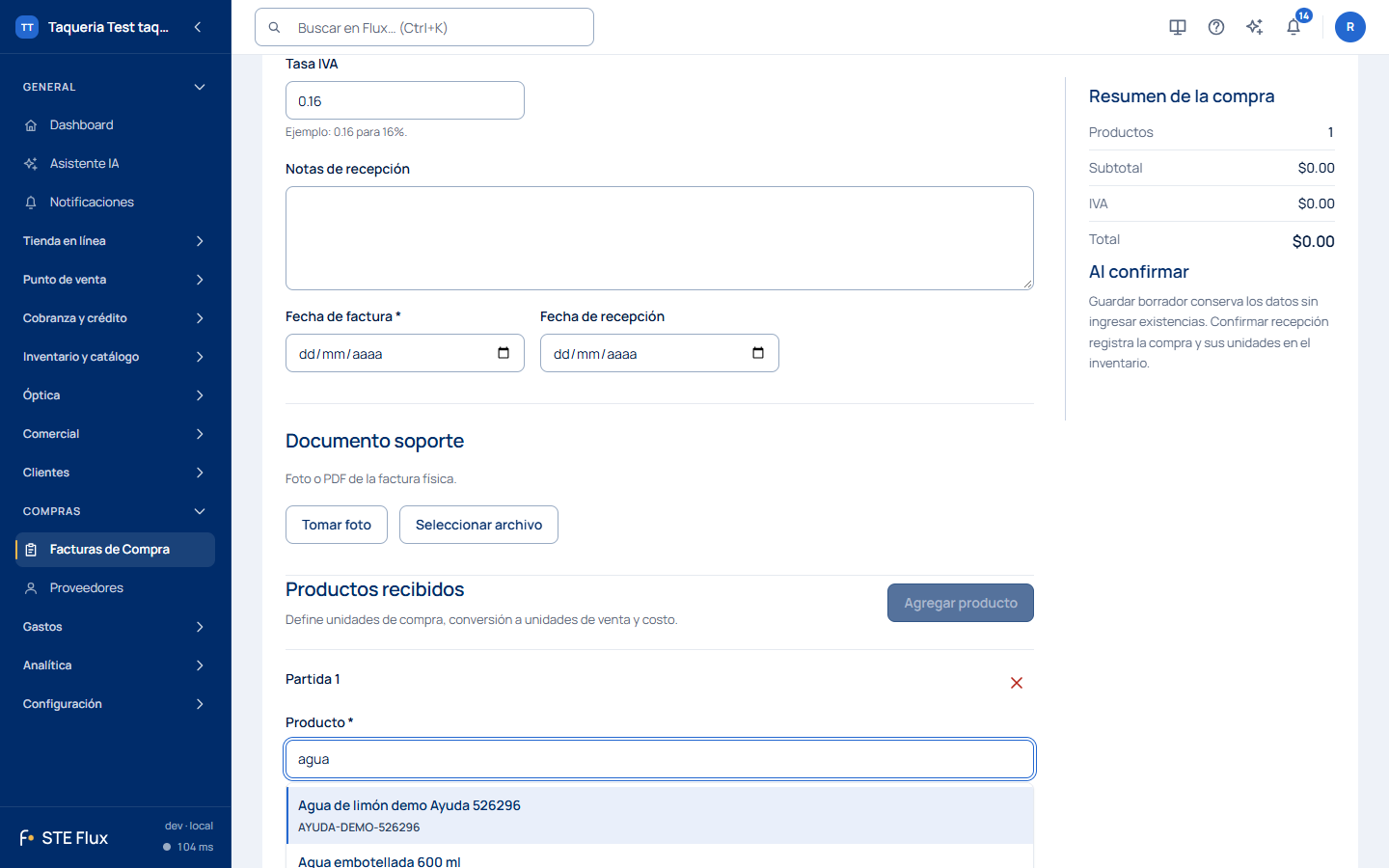Expand Comercial menu
This screenshot has height=868, width=1389.
tap(115, 434)
